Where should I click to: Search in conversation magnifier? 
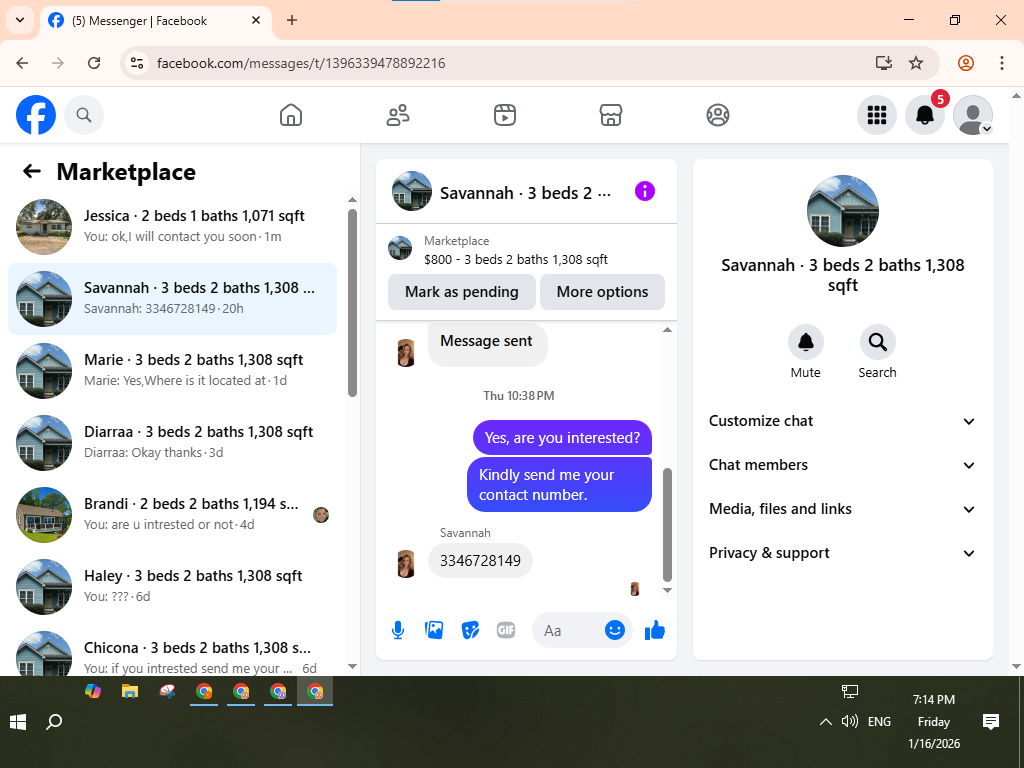(x=878, y=342)
